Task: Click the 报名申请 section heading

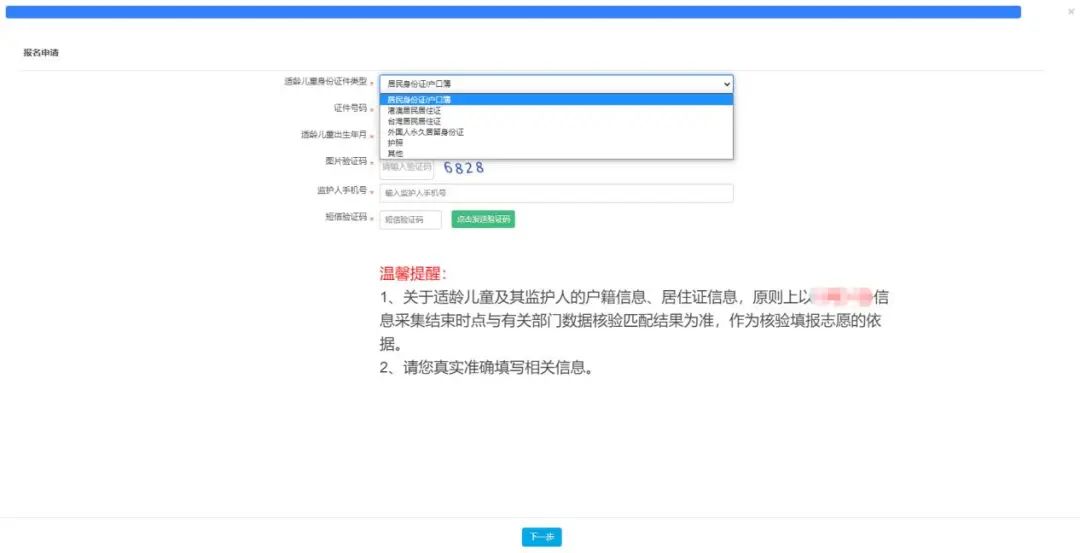Action: point(41,53)
